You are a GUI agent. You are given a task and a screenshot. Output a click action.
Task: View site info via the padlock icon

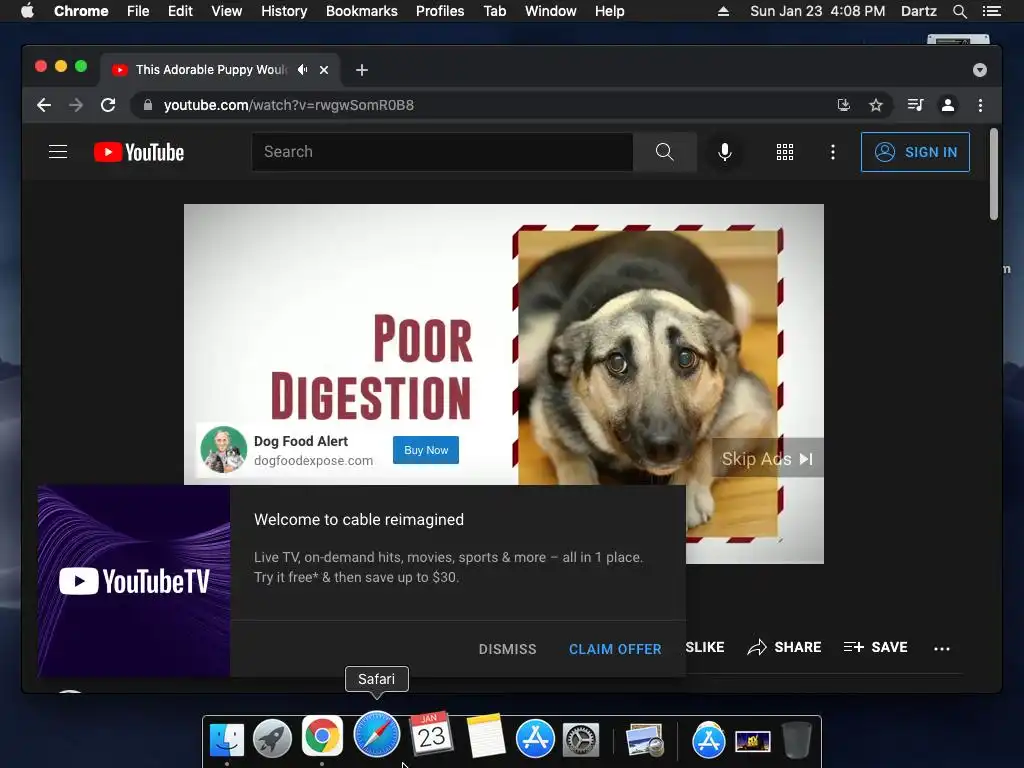(x=148, y=105)
